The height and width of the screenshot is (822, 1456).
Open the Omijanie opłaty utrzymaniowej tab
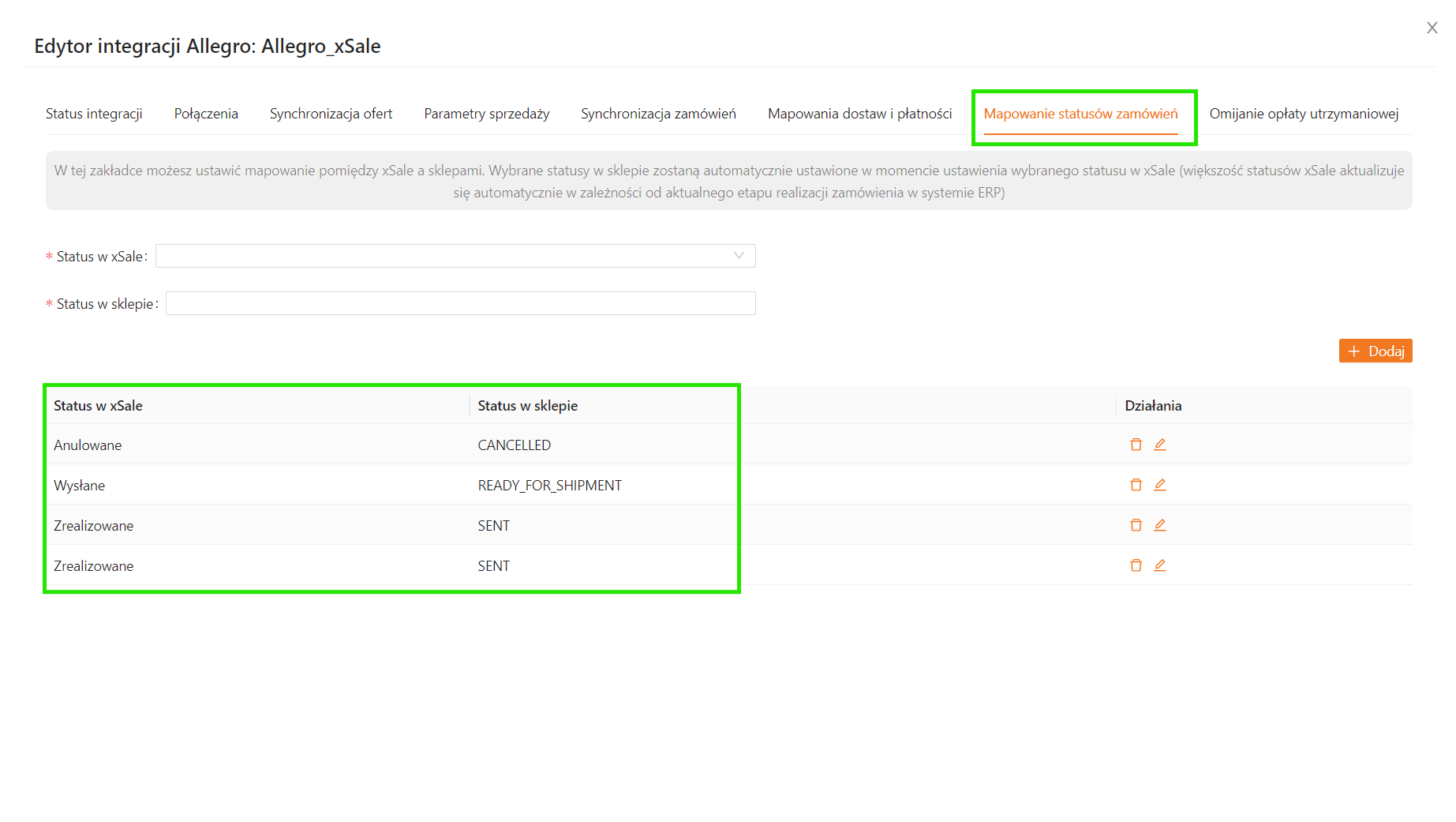(1304, 114)
